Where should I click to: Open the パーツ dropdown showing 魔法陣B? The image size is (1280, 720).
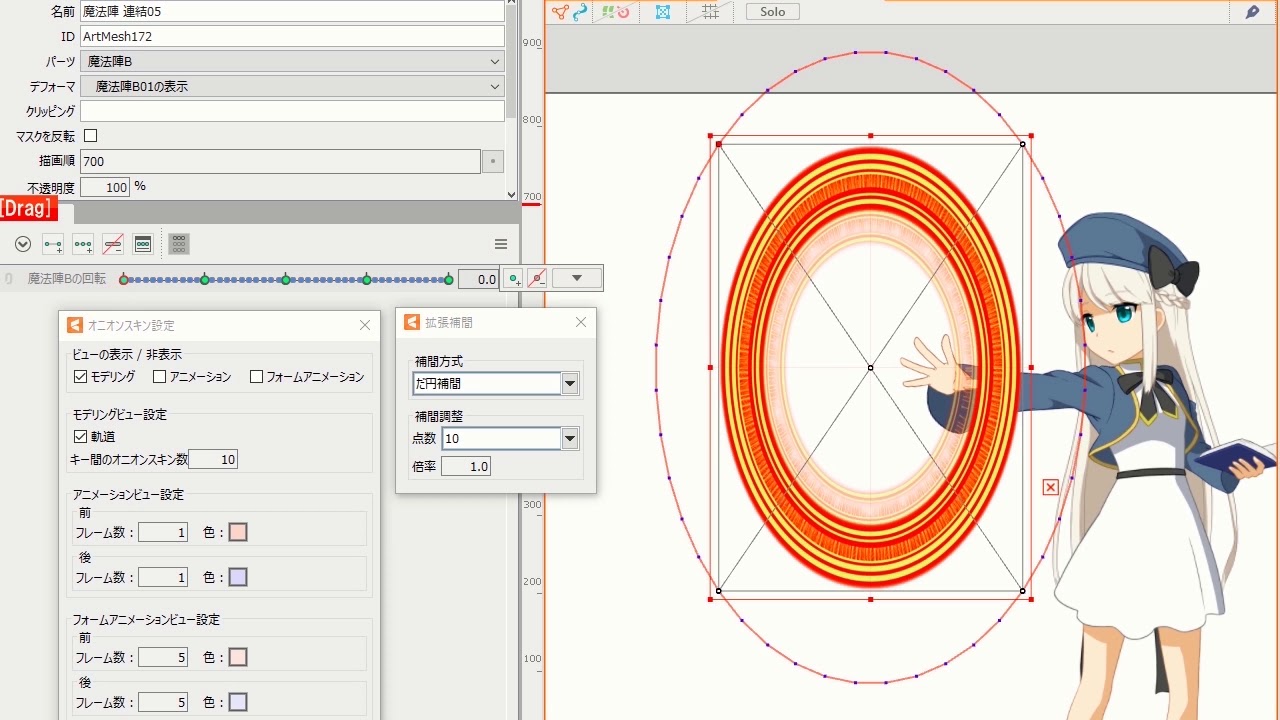tap(292, 62)
